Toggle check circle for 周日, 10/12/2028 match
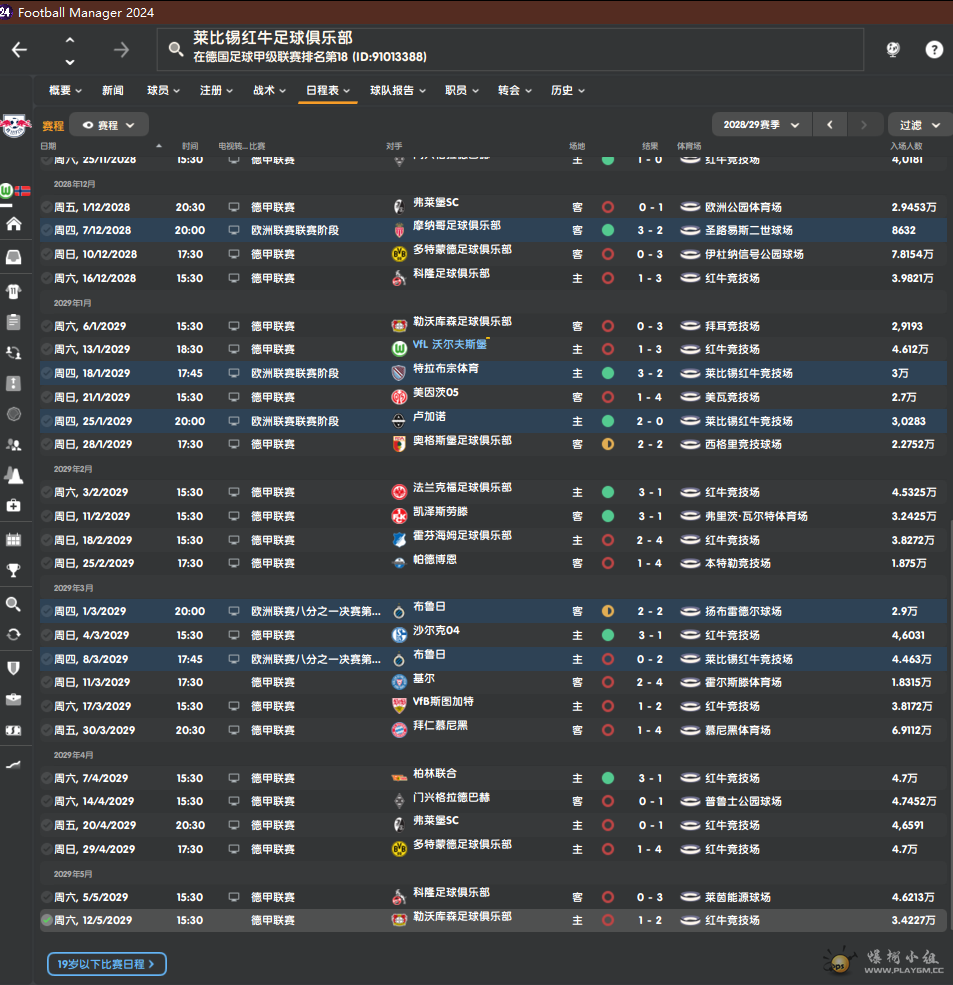This screenshot has width=953, height=985. coord(46,254)
